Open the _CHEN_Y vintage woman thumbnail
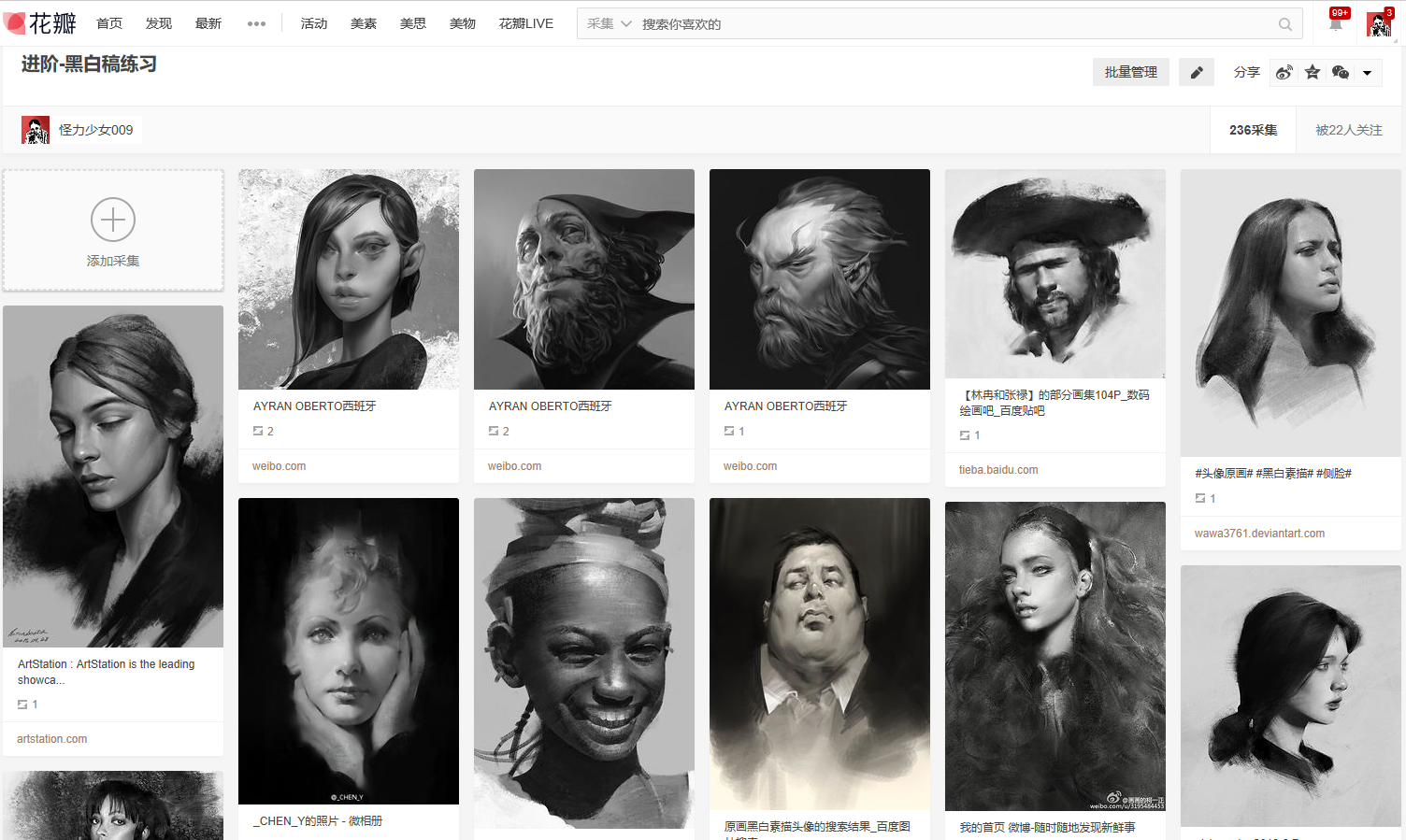The width and height of the screenshot is (1406, 840). point(349,651)
